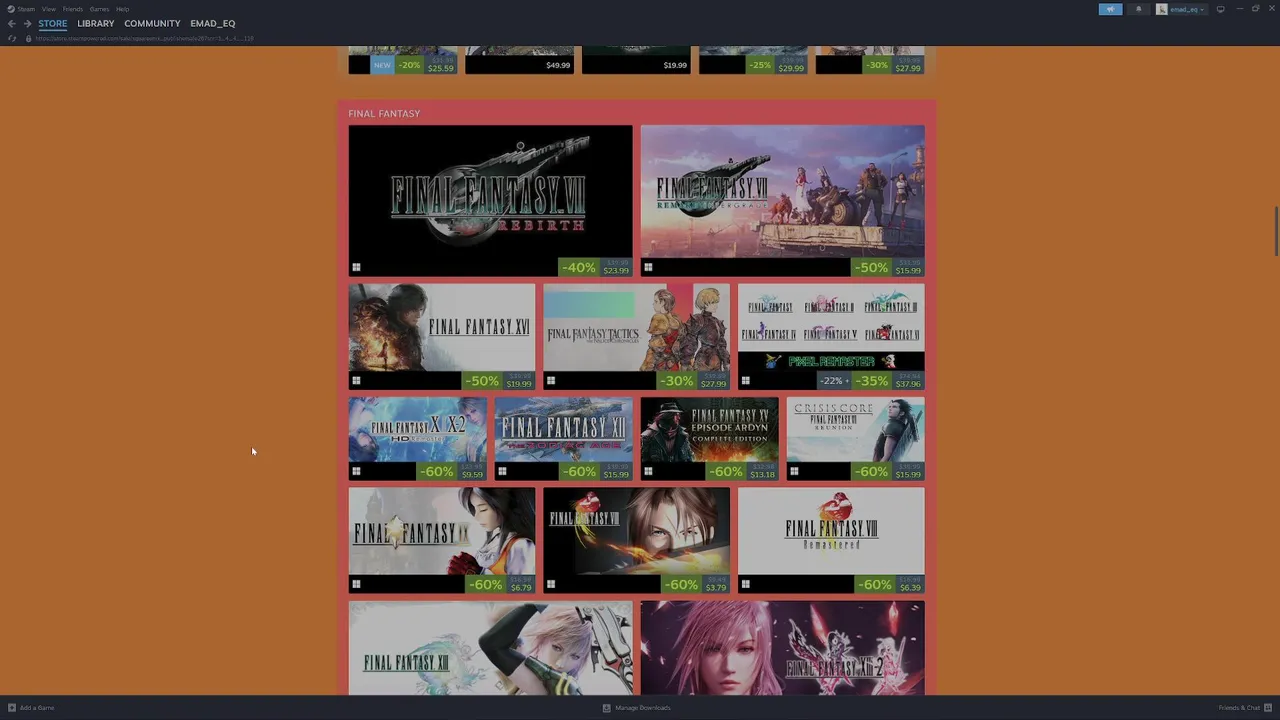The width and height of the screenshot is (1280, 720).
Task: Open the Final Fantasy IX tile
Action: point(441,541)
